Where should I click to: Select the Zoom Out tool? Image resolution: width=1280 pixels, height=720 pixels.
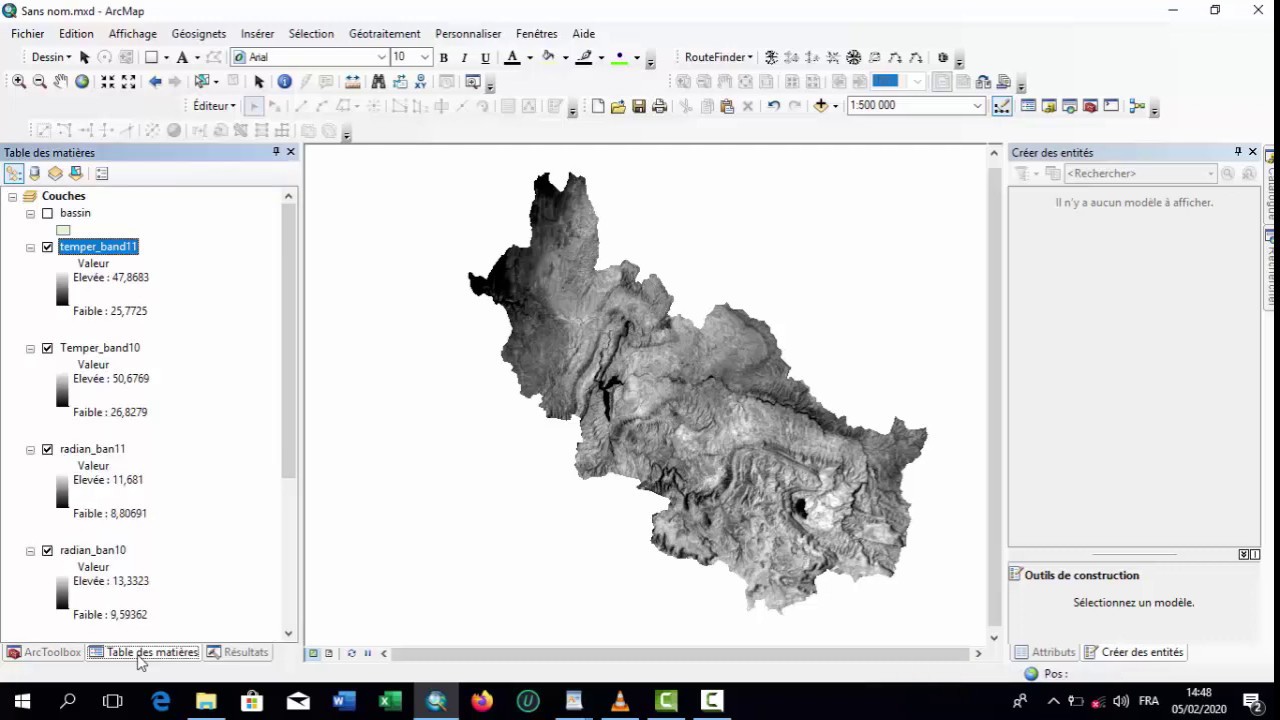[x=39, y=82]
